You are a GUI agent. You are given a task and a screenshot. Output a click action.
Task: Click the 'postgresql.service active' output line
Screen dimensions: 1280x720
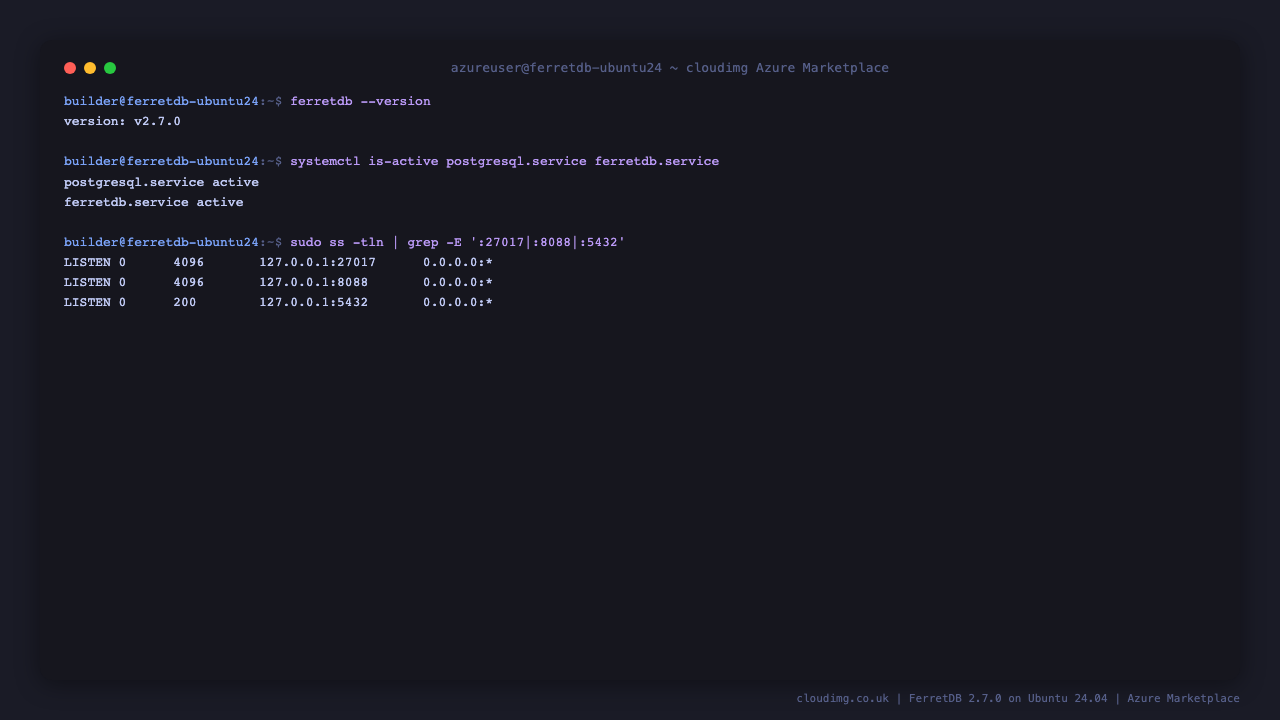[161, 182]
